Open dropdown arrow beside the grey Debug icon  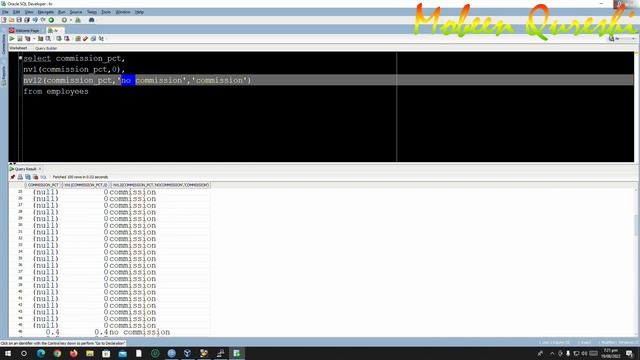point(71,20)
